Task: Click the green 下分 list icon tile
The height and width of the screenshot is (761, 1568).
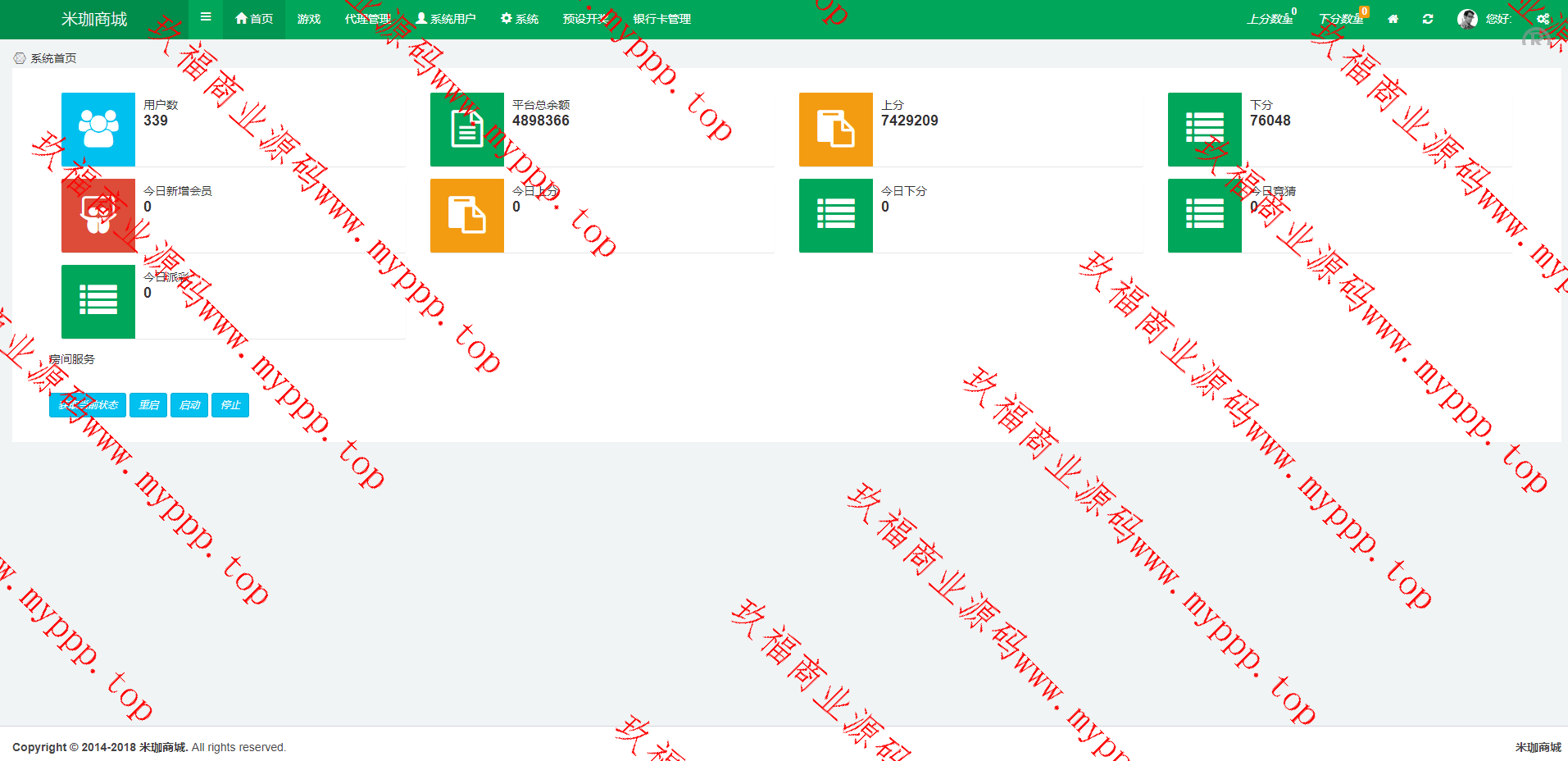Action: tap(1205, 130)
